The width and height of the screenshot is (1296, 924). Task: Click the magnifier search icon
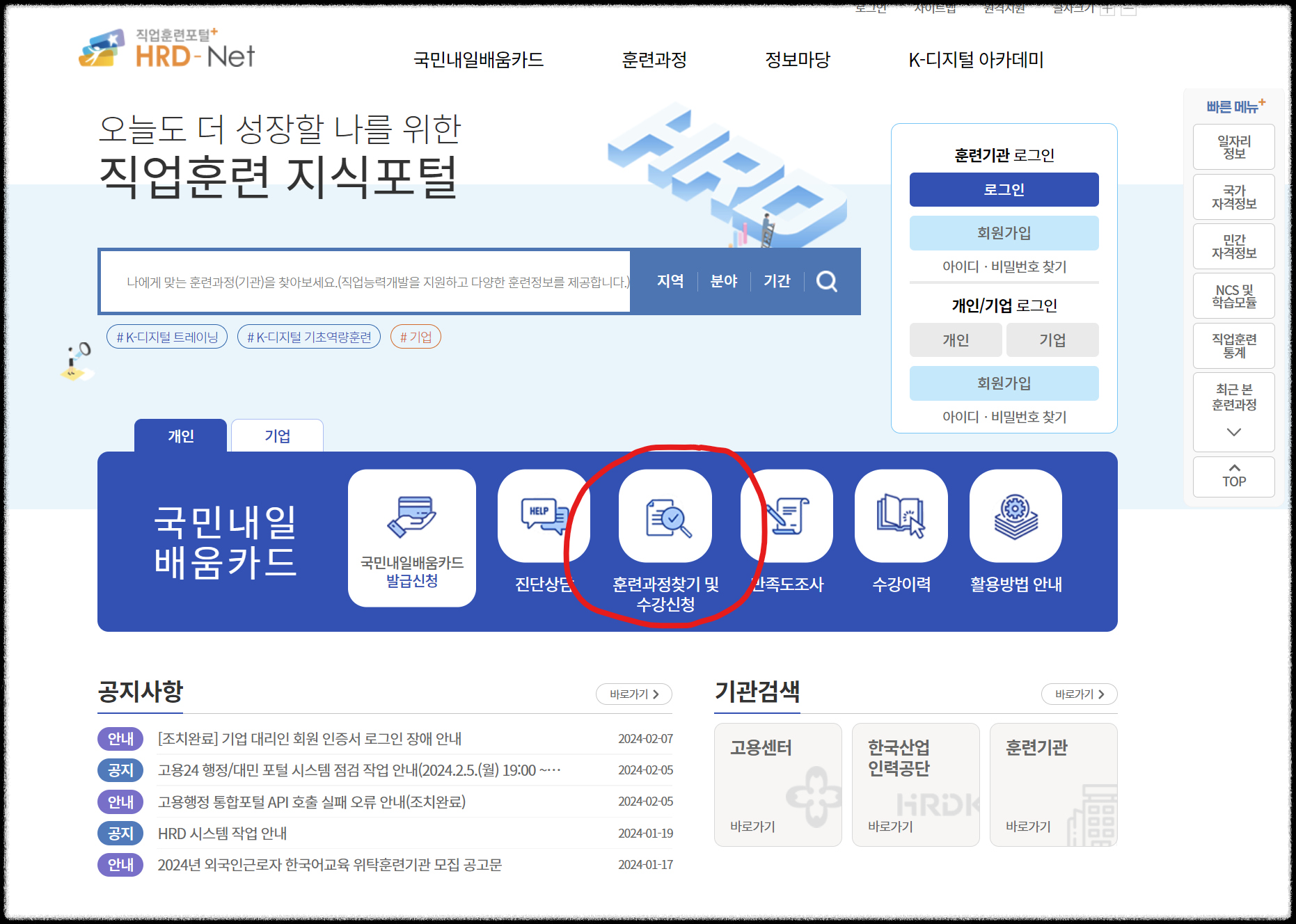click(826, 281)
